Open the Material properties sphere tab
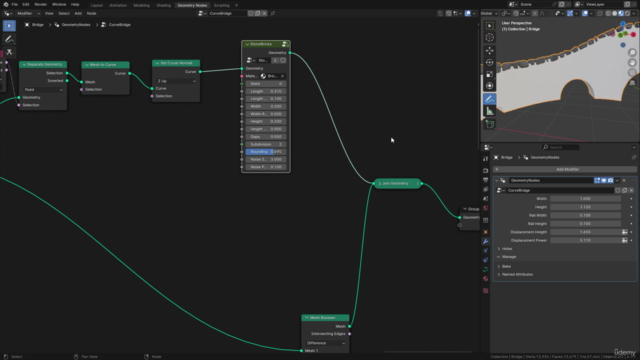The width and height of the screenshot is (640, 360). coord(485,279)
